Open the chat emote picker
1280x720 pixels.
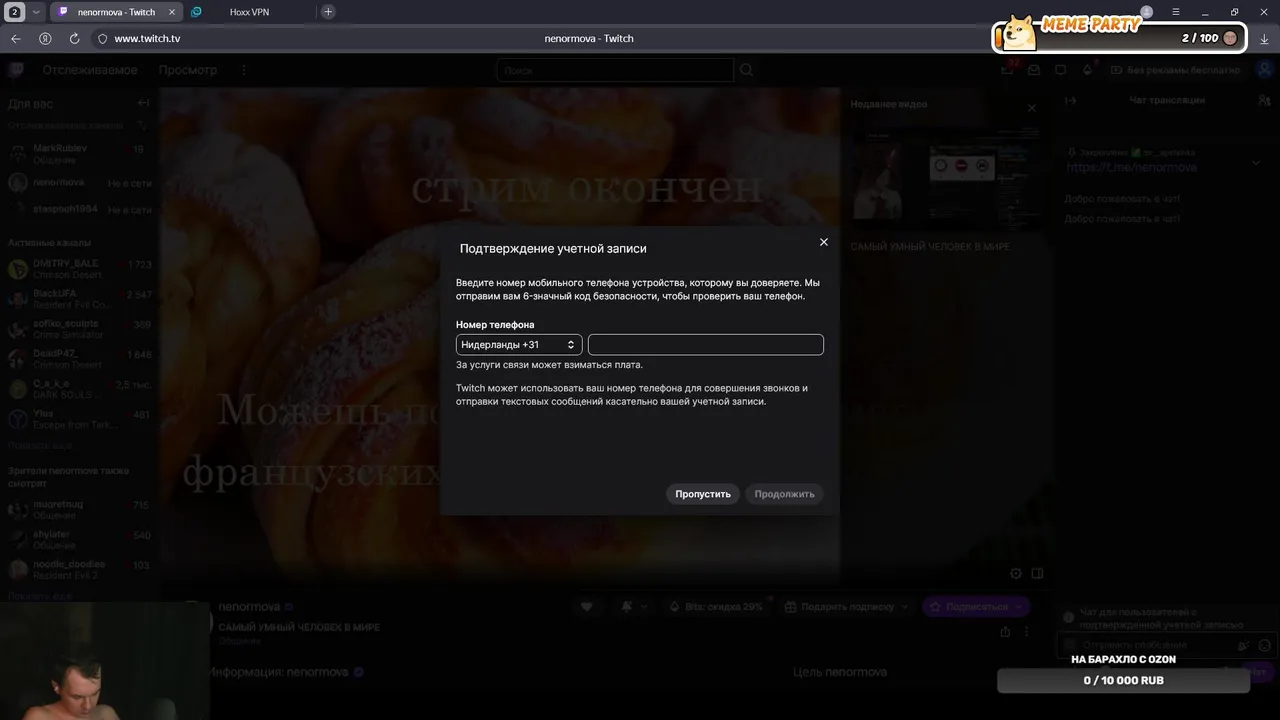coord(1265,646)
